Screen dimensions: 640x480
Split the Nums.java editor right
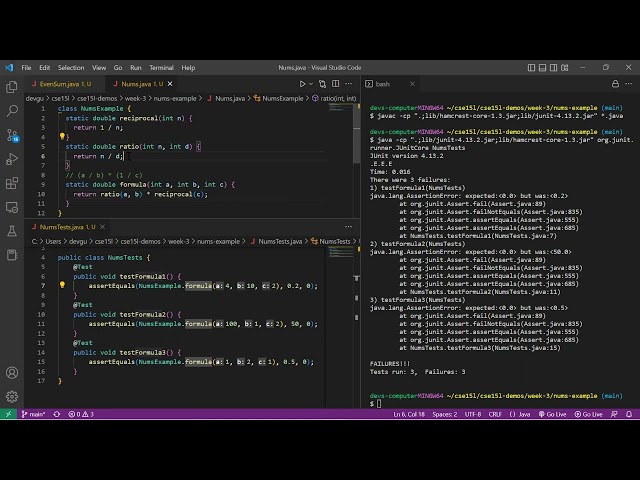click(x=336, y=84)
